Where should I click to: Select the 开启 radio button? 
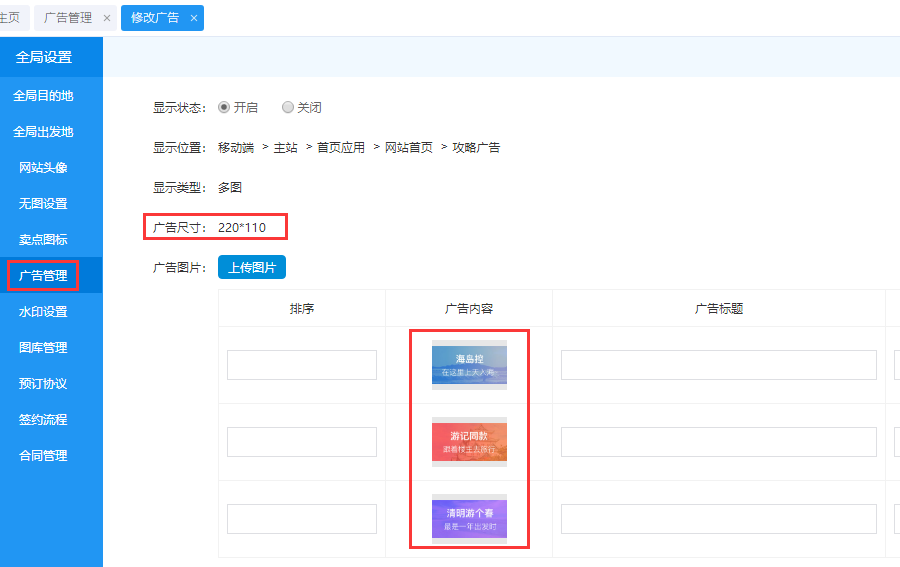pyautogui.click(x=224, y=107)
